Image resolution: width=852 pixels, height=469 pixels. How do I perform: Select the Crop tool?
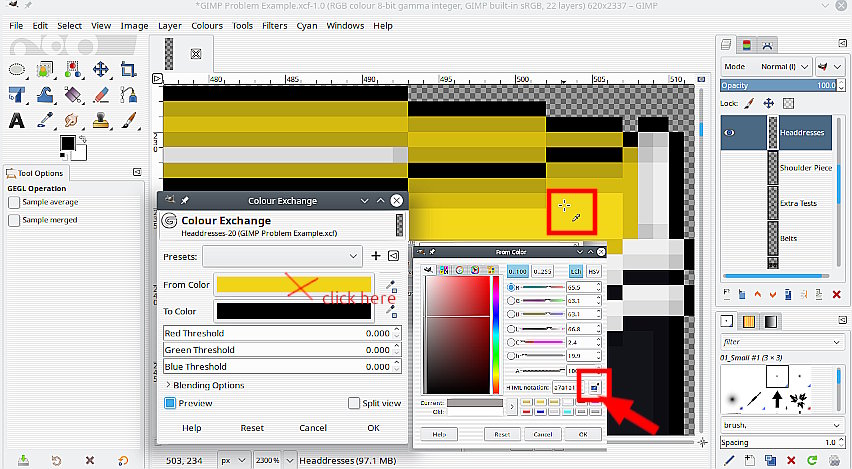point(129,70)
